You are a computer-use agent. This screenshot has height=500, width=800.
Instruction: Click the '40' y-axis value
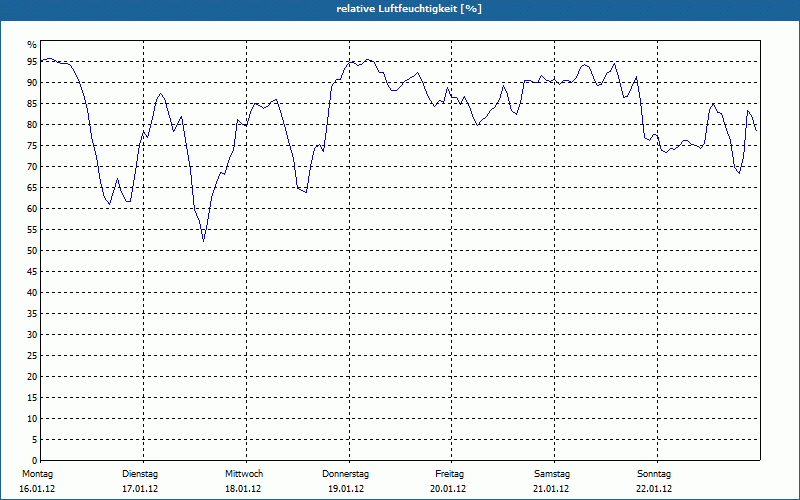[32, 293]
